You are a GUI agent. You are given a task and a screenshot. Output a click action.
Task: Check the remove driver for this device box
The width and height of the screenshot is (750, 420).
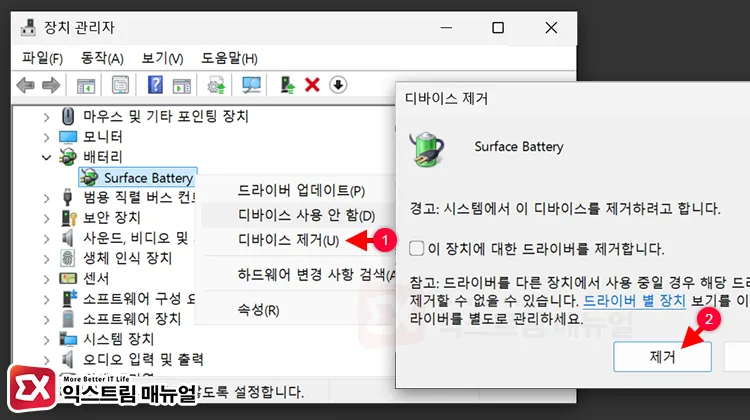click(417, 248)
